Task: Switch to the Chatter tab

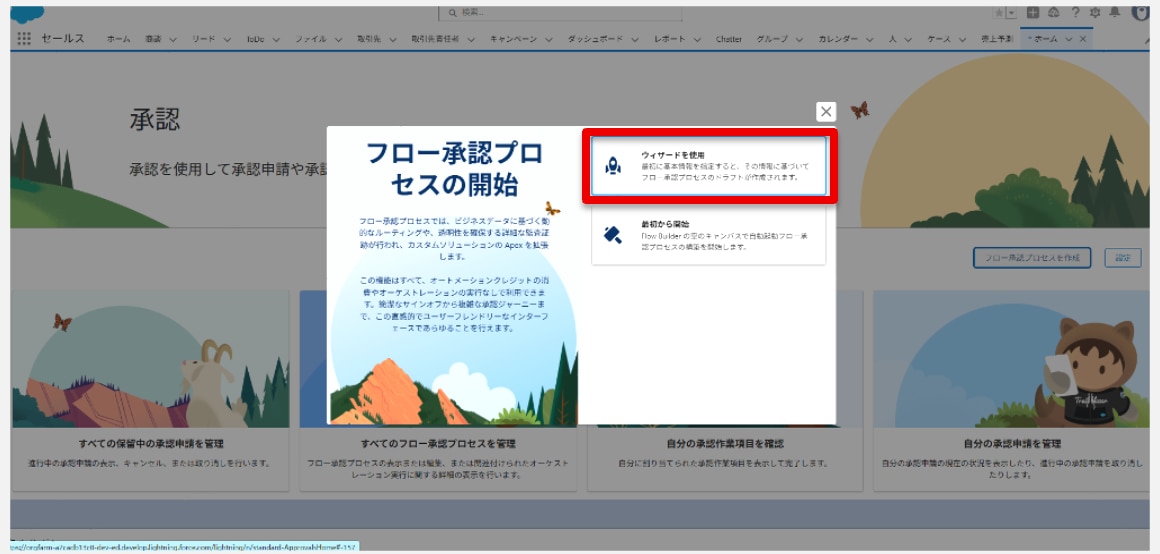Action: coord(729,39)
